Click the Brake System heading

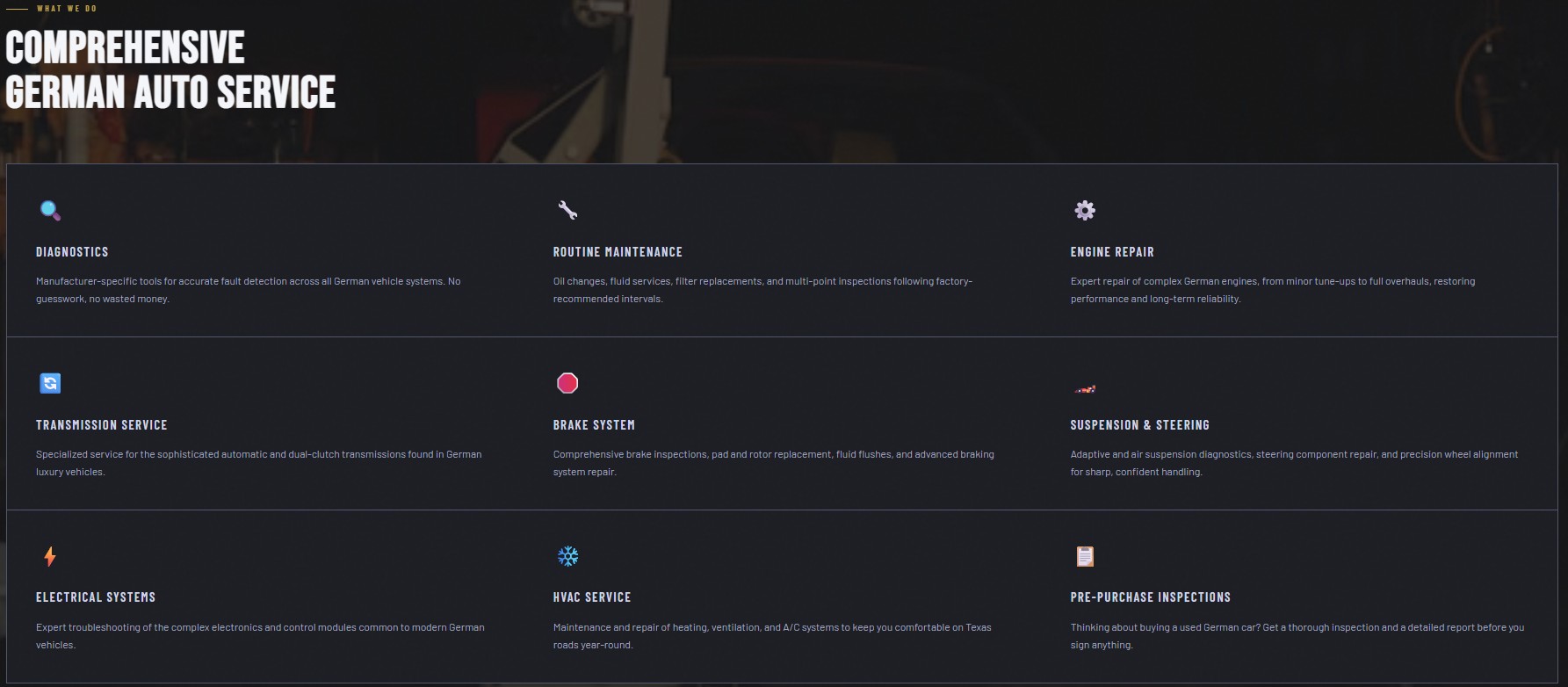coord(594,425)
